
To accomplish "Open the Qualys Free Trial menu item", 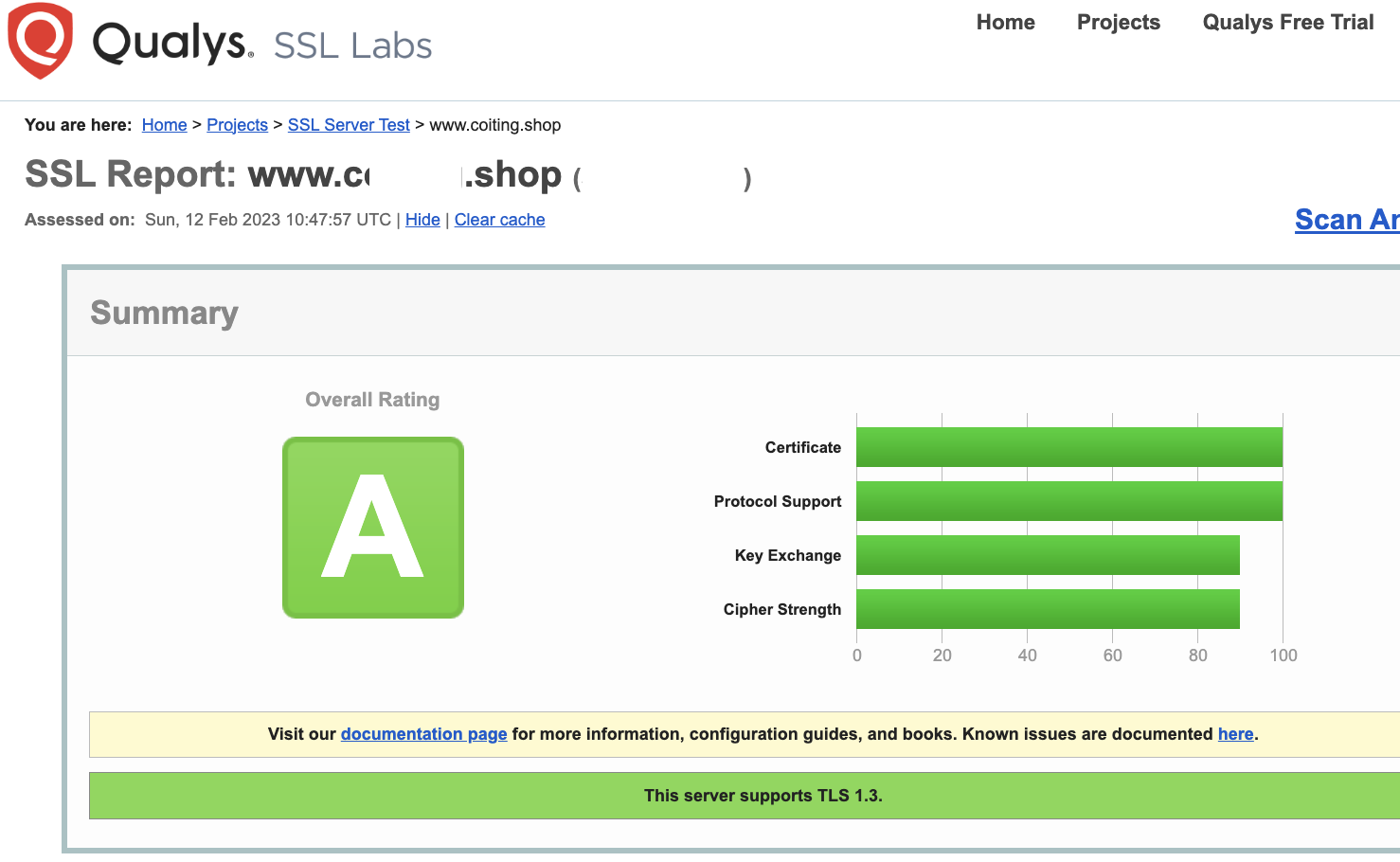I will point(1287,22).
